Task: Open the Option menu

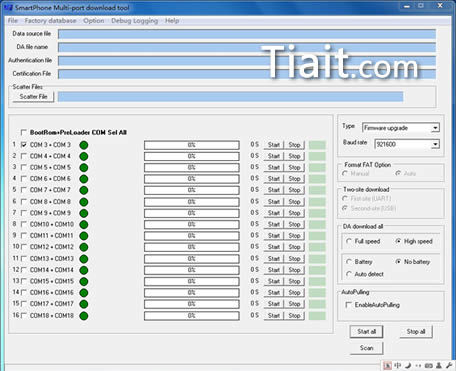Action: pyautogui.click(x=94, y=21)
